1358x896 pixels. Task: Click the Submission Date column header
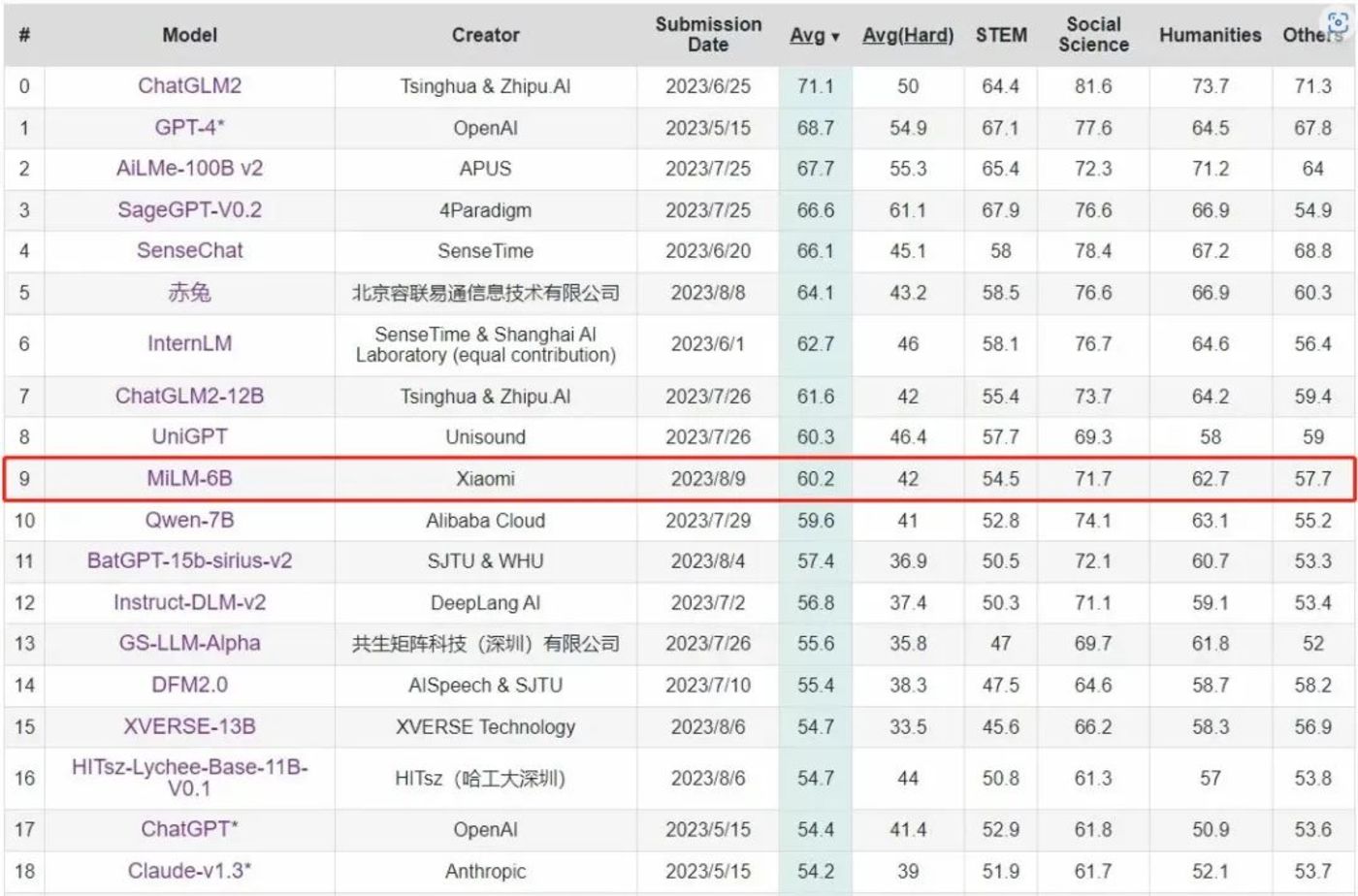click(708, 34)
